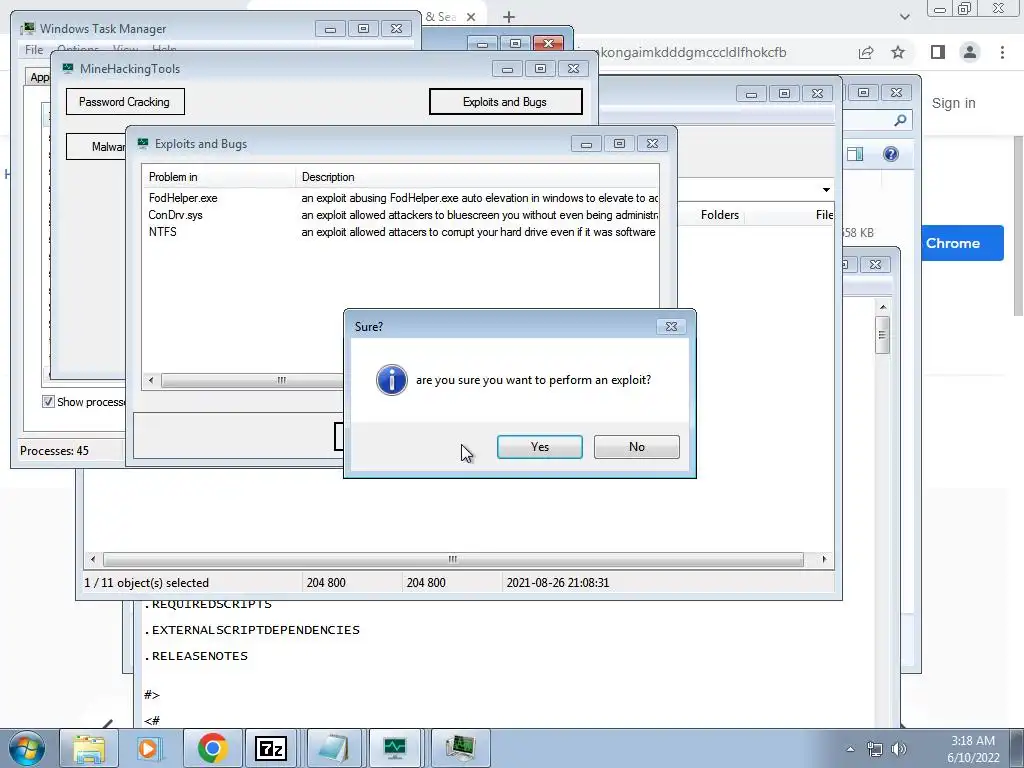This screenshot has height=768, width=1024.
Task: Toggle the preview pane icon
Action: point(855,154)
